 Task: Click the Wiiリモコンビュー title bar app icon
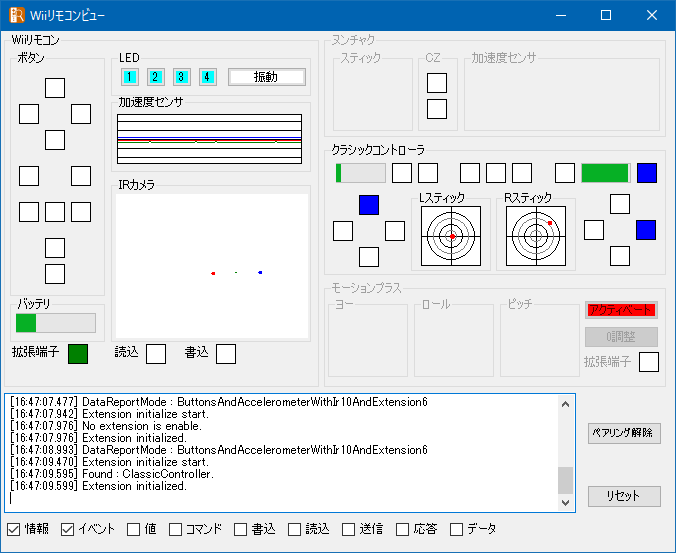click(x=17, y=15)
